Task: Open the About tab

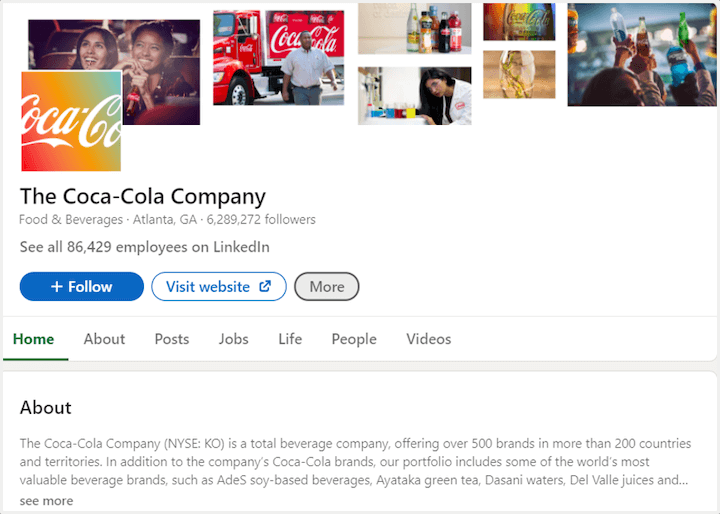Action: (104, 339)
